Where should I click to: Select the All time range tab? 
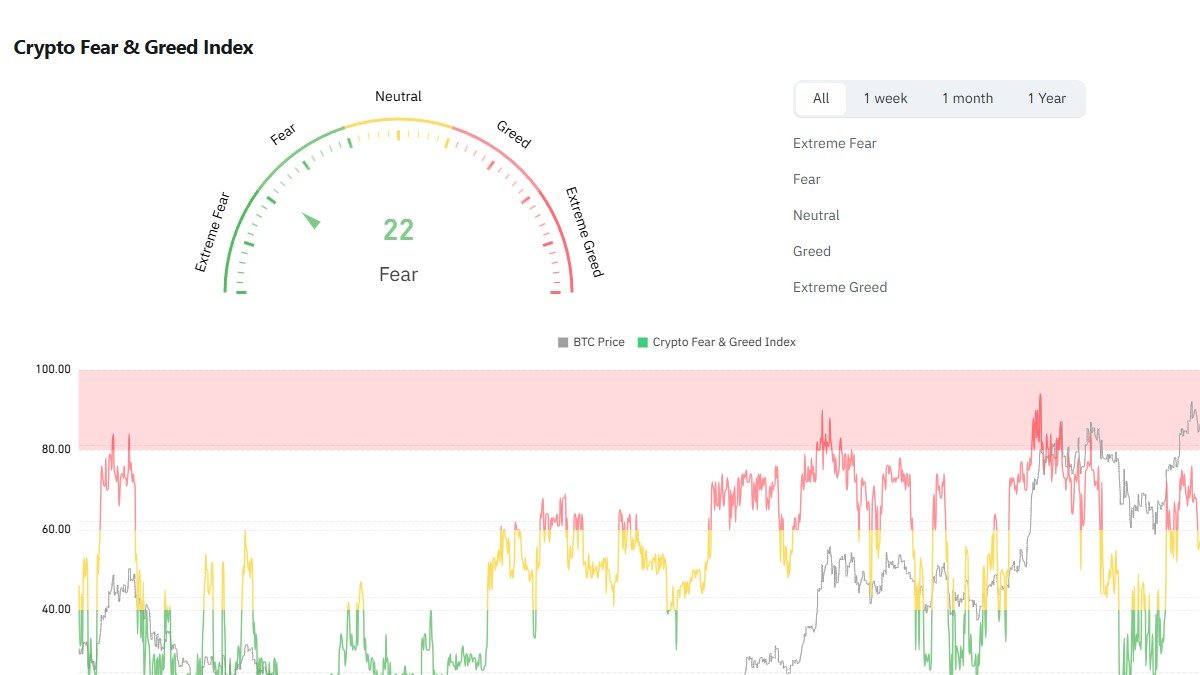pos(820,98)
